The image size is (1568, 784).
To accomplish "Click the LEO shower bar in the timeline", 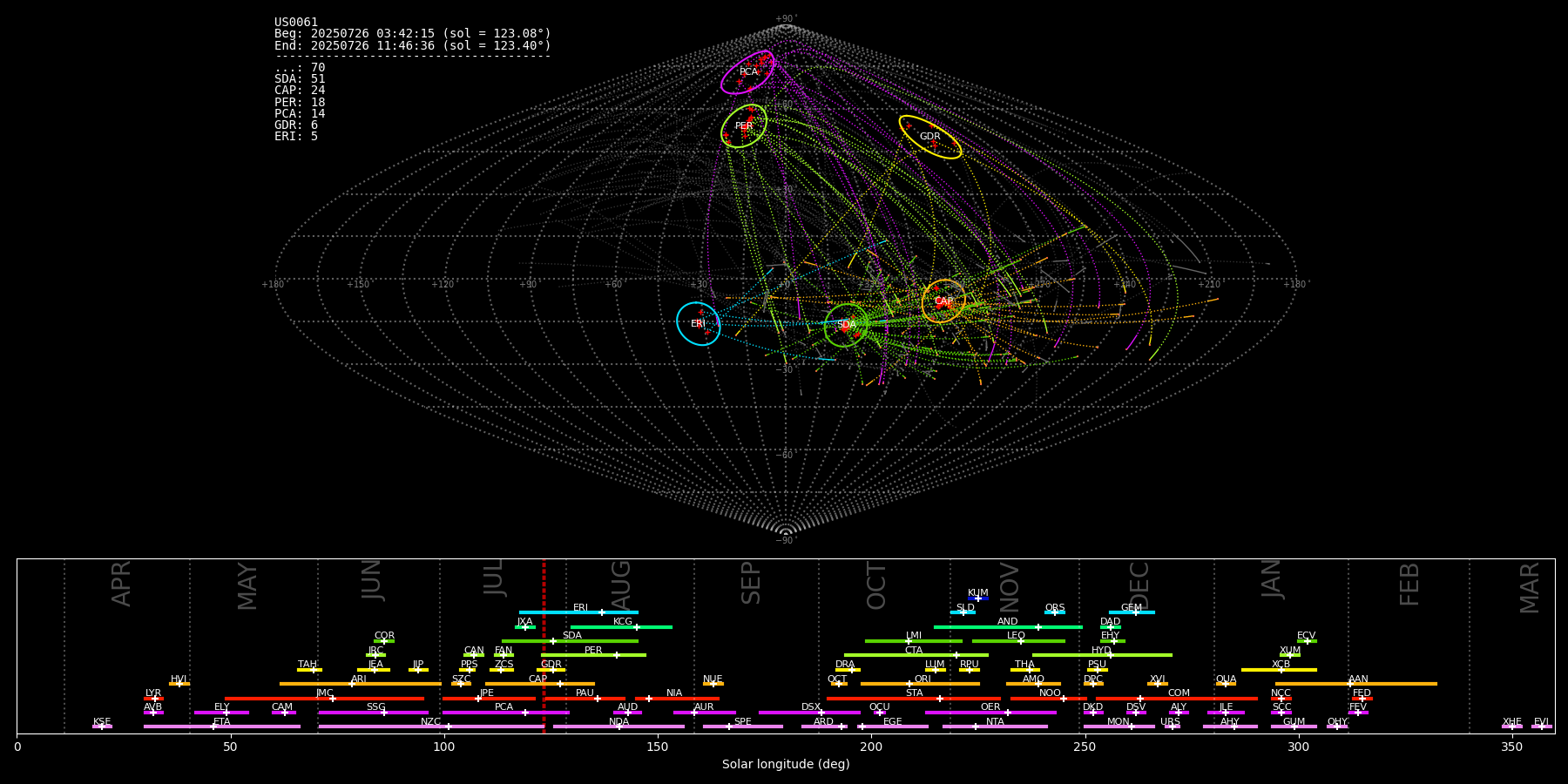I will click(x=1018, y=641).
